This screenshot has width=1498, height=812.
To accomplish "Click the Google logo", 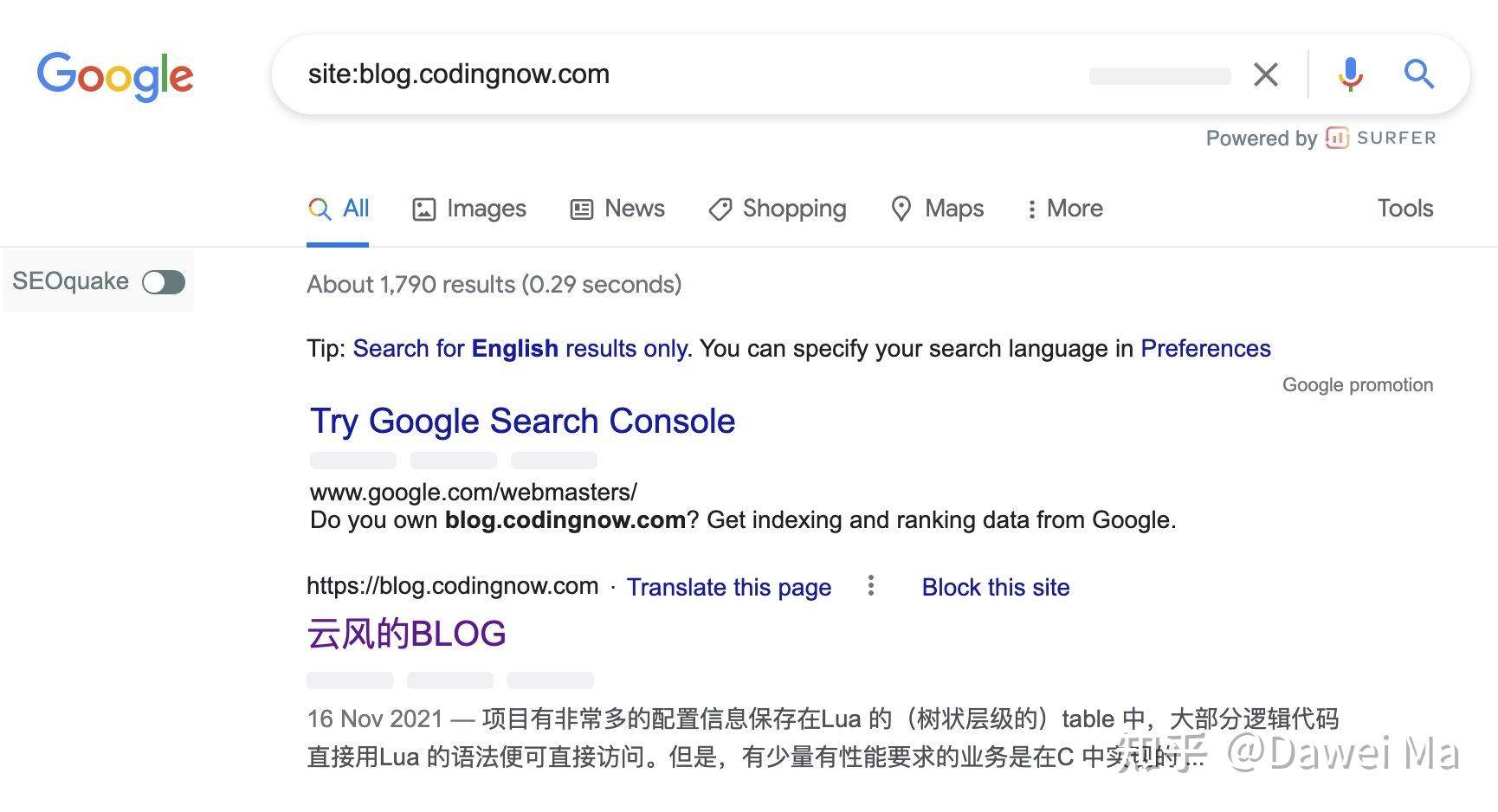I will point(114,76).
